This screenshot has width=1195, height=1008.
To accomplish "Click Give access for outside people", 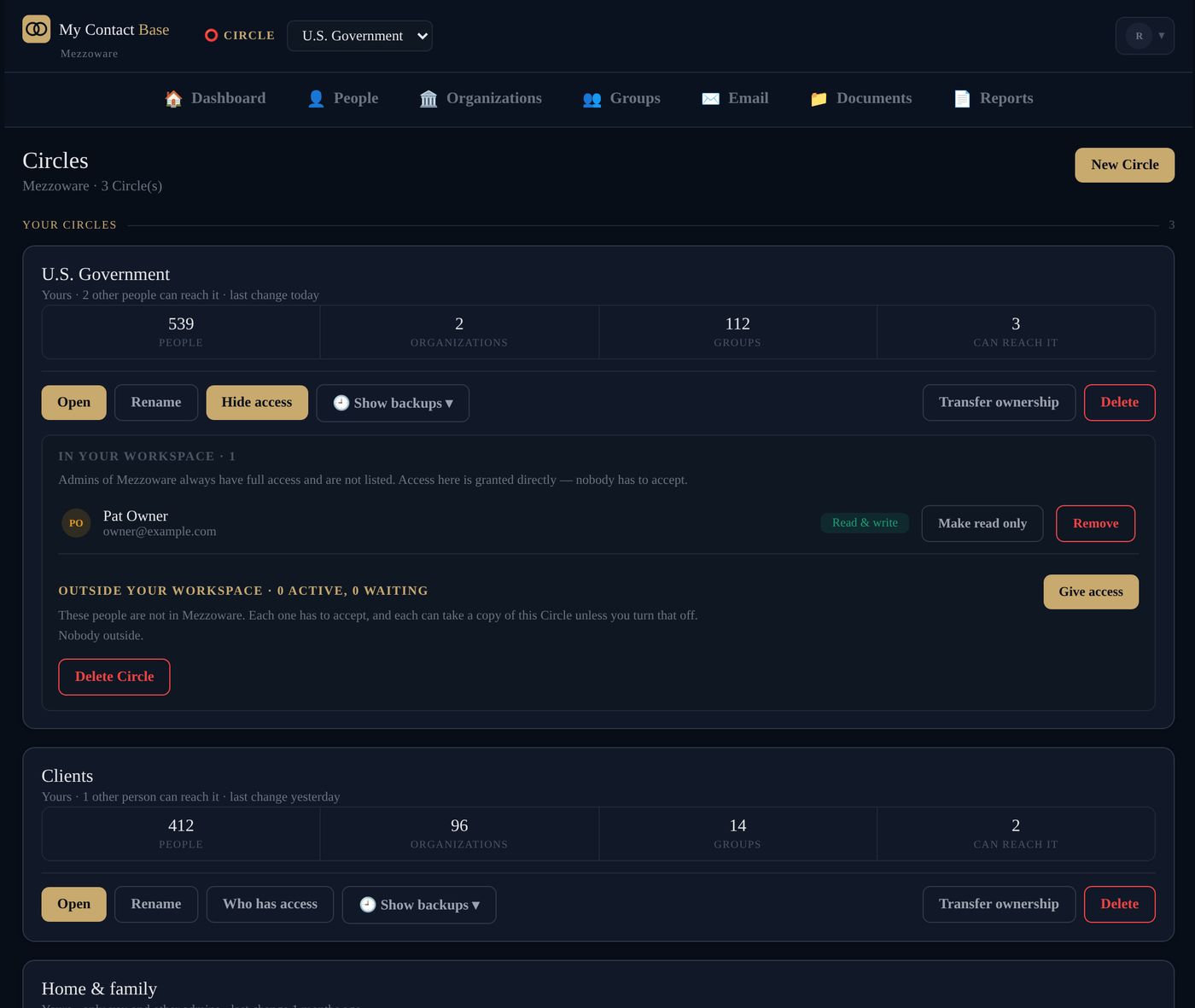I will point(1091,591).
